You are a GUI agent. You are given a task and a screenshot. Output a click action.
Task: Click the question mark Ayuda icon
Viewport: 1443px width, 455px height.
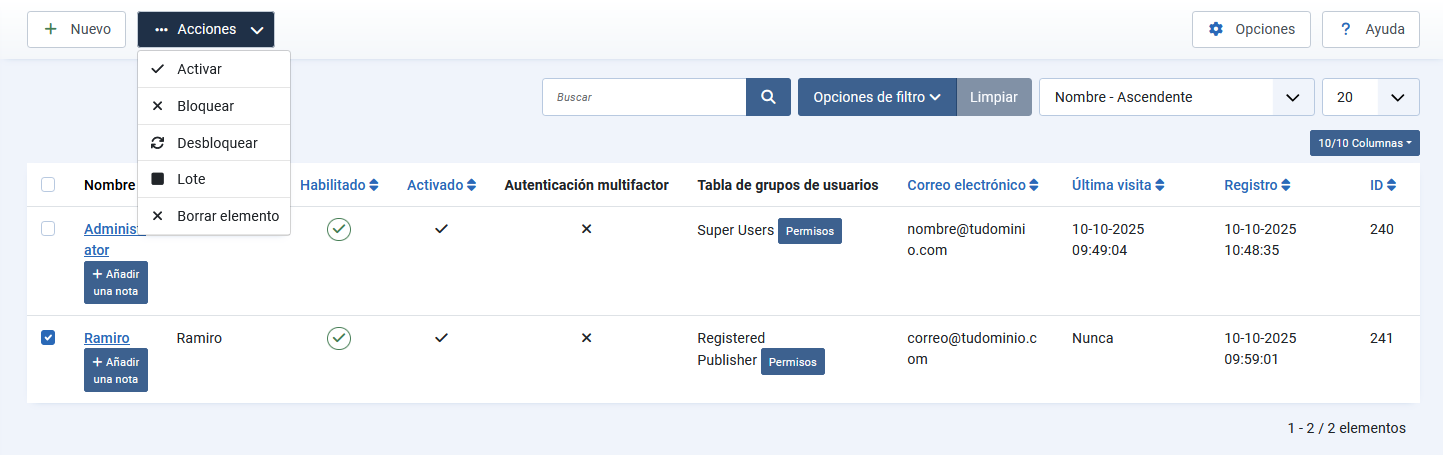click(1346, 29)
